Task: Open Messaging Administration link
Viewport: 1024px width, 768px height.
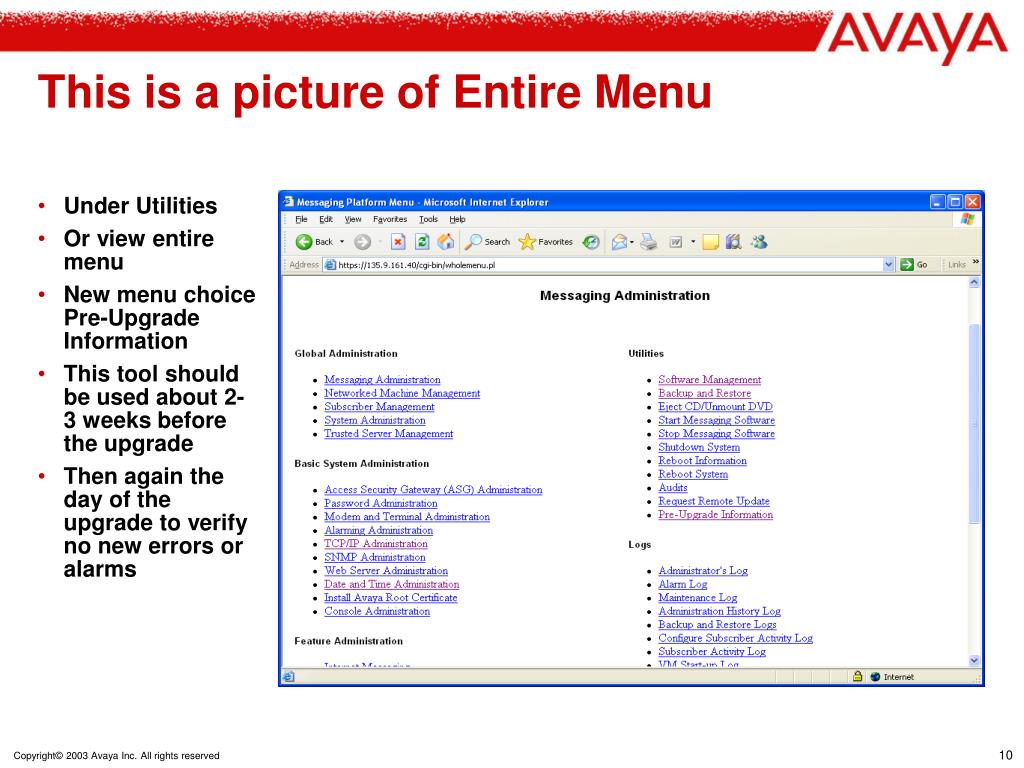Action: [x=382, y=379]
